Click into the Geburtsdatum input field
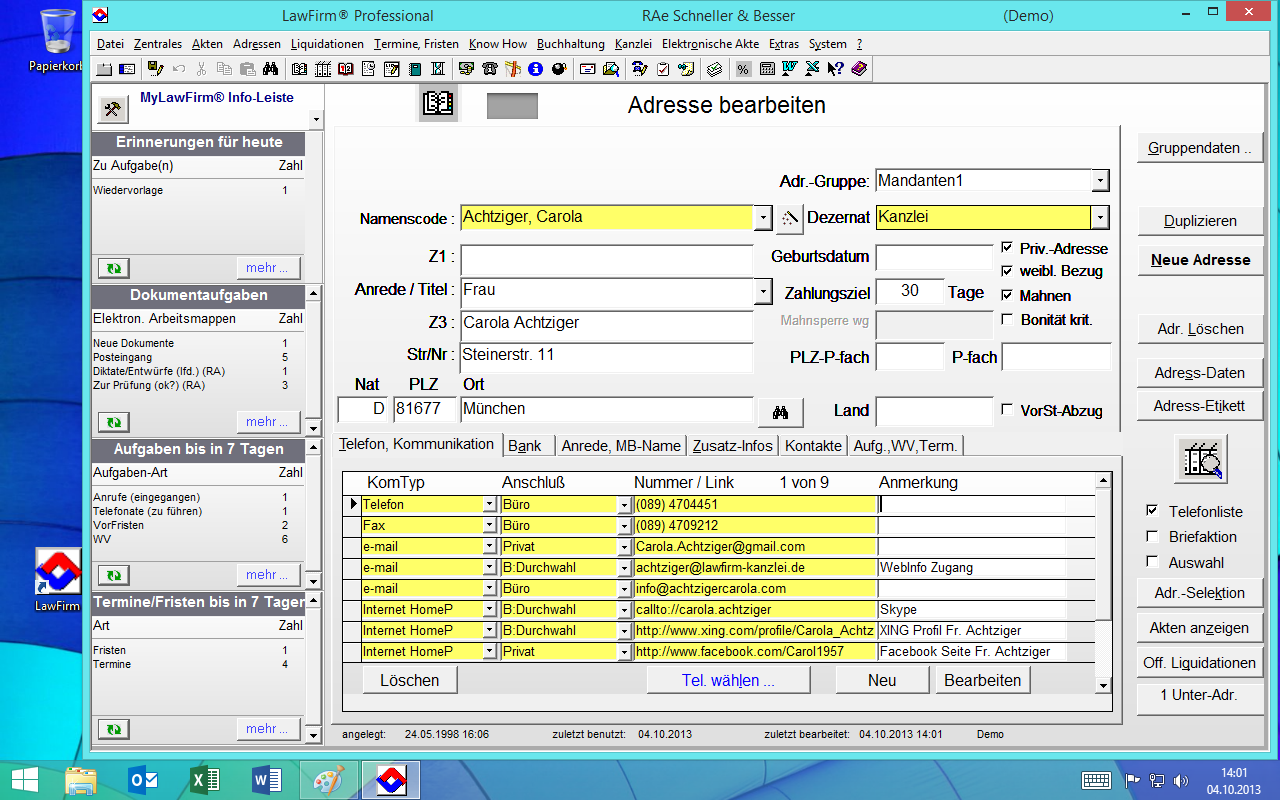The height and width of the screenshot is (800, 1280). [933, 257]
